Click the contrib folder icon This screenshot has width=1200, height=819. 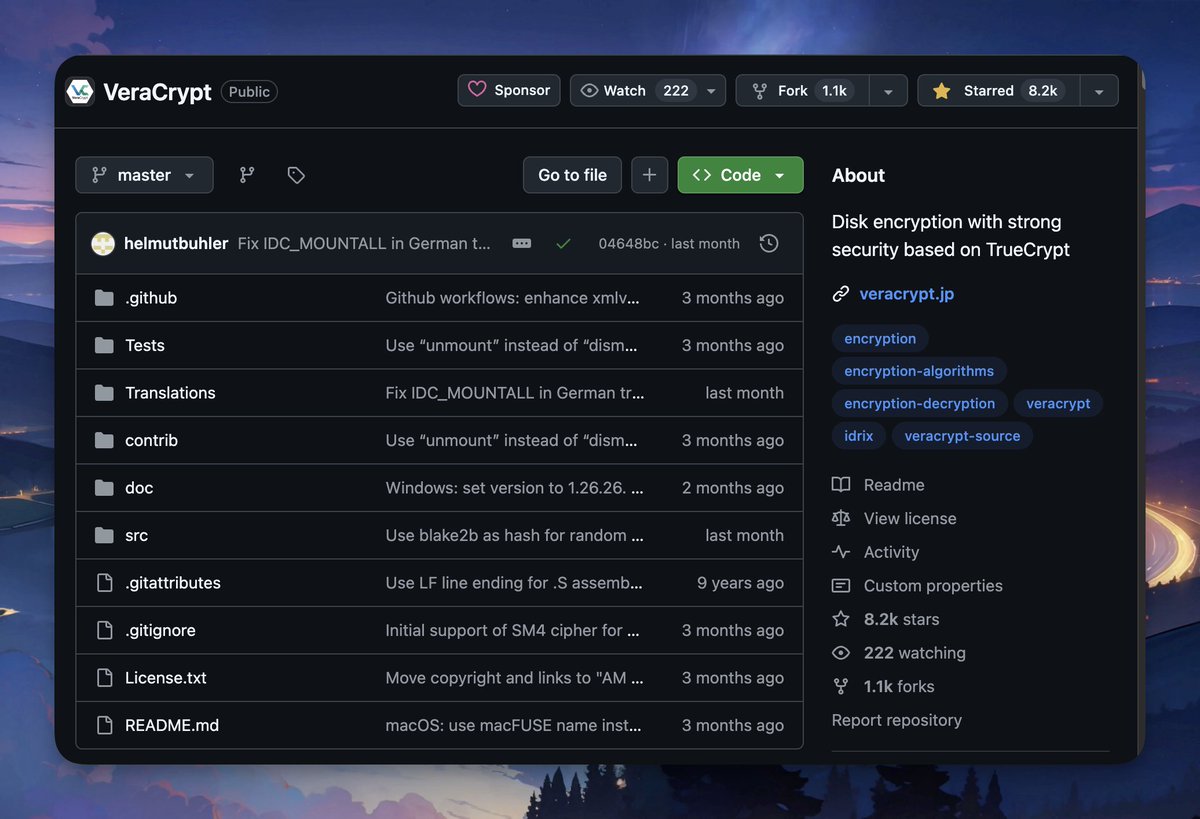coord(104,440)
